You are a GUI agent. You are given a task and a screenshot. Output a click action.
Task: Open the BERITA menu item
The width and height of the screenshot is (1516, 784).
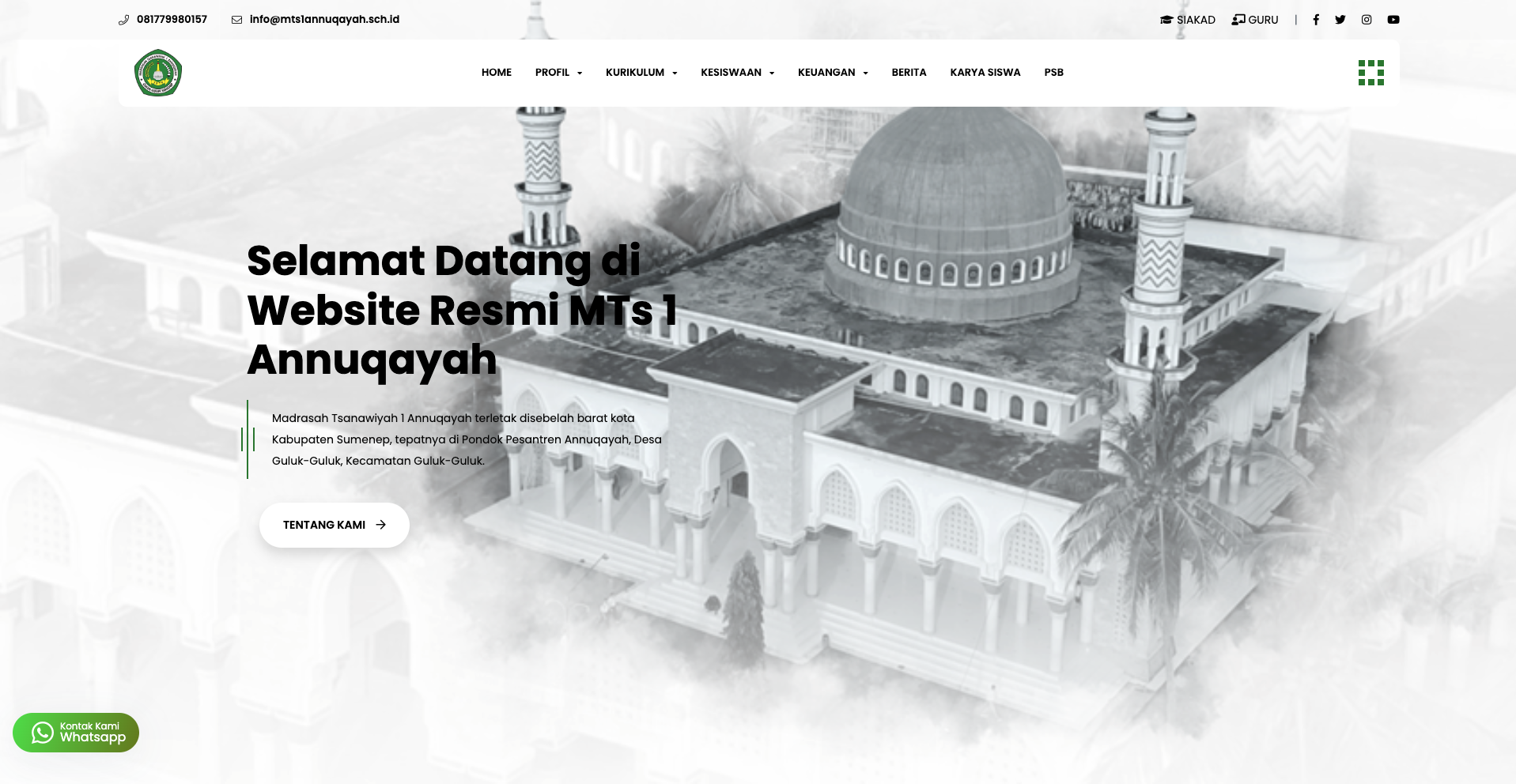909,73
